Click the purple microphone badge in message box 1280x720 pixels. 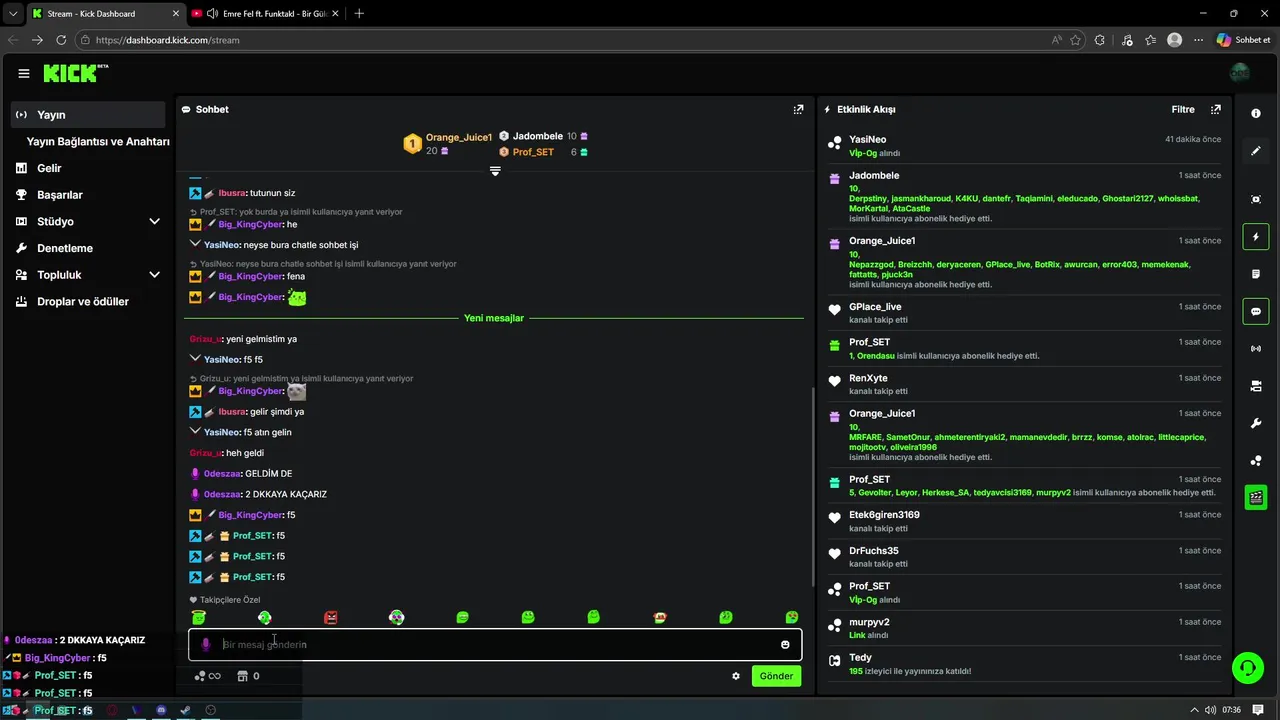[x=206, y=644]
